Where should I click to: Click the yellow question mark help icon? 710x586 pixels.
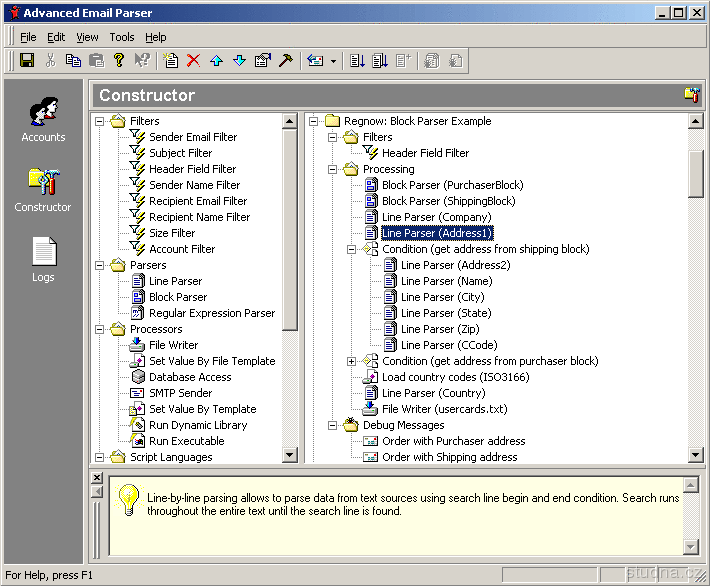[119, 61]
